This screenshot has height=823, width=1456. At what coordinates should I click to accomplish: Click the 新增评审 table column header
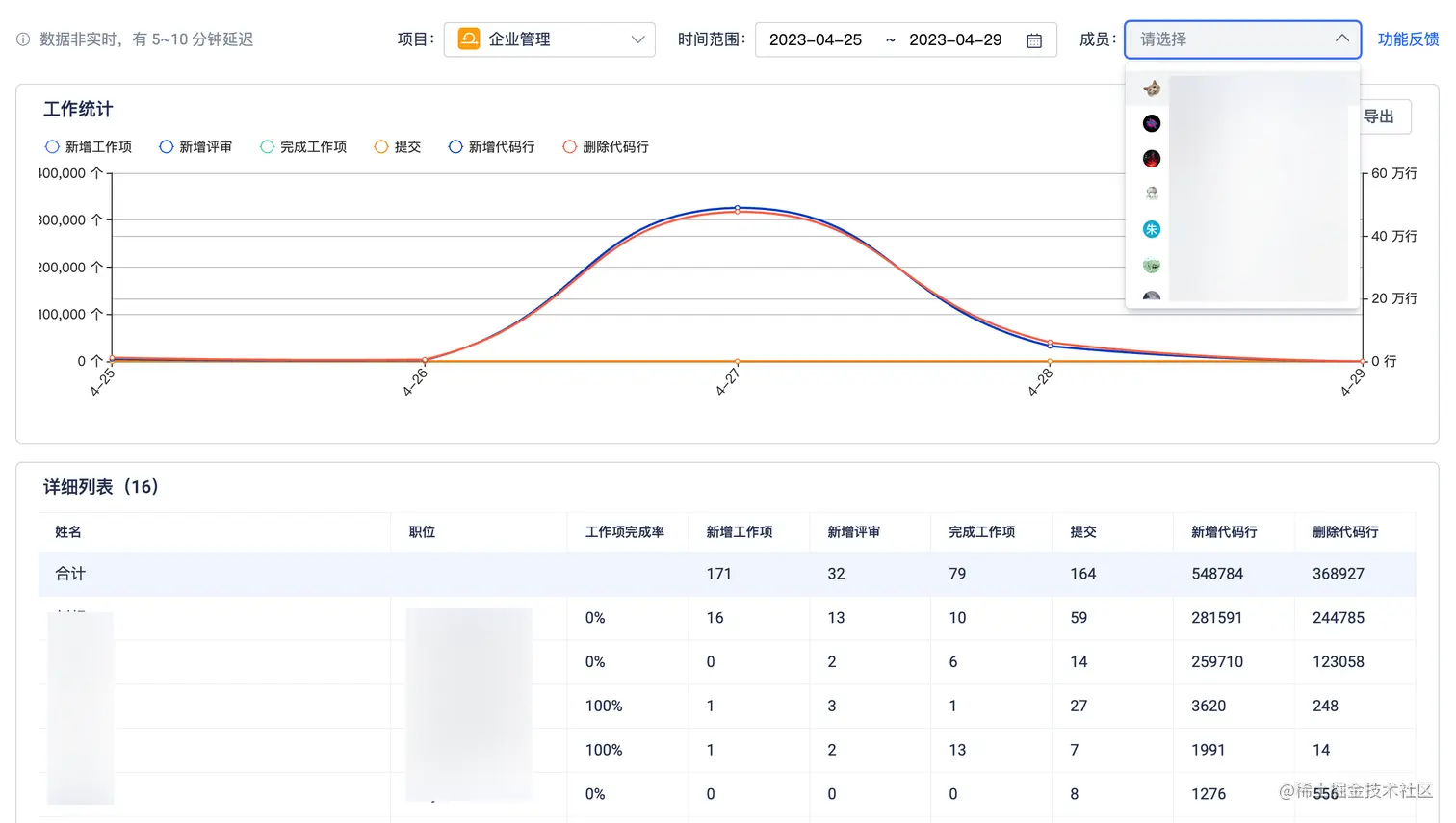point(854,532)
